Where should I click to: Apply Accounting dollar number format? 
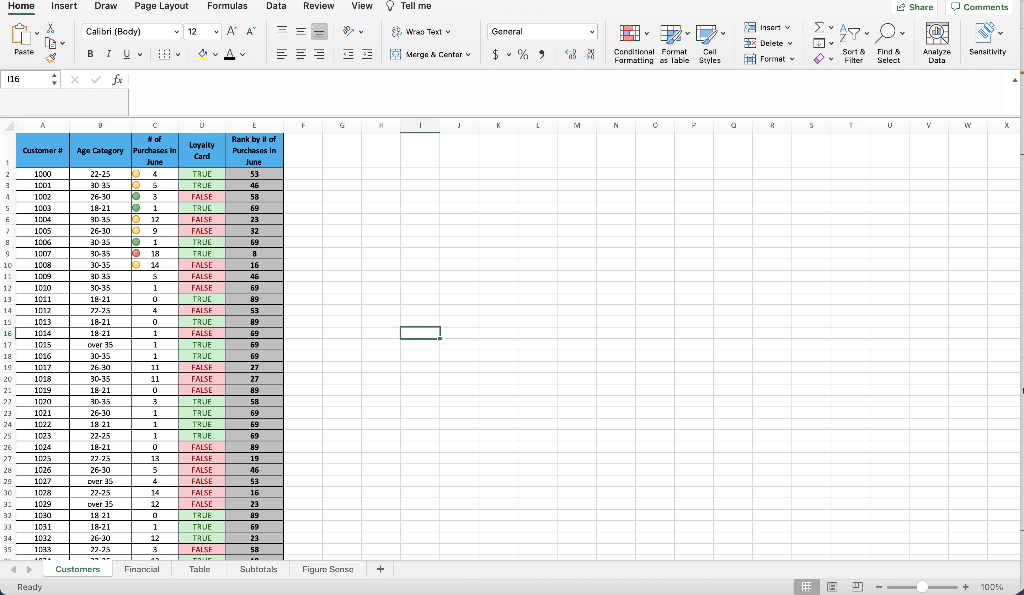pyautogui.click(x=495, y=54)
